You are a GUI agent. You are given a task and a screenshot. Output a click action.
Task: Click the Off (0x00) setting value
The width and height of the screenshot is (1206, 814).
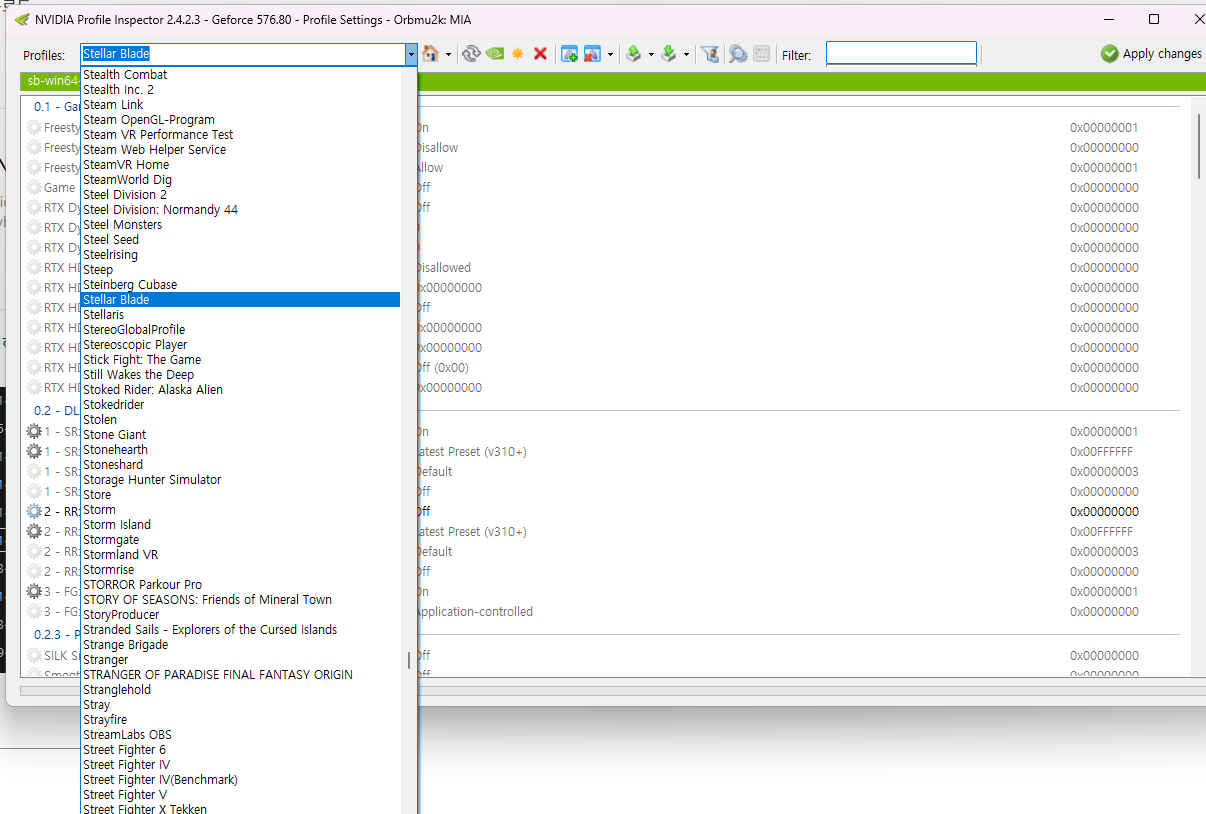click(x=442, y=368)
